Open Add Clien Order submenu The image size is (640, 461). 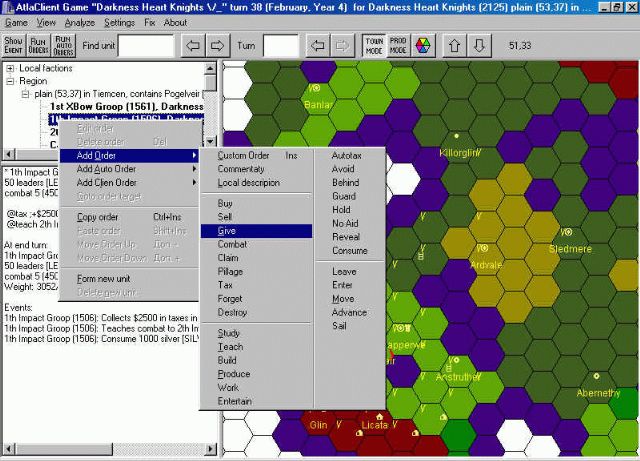(x=130, y=183)
